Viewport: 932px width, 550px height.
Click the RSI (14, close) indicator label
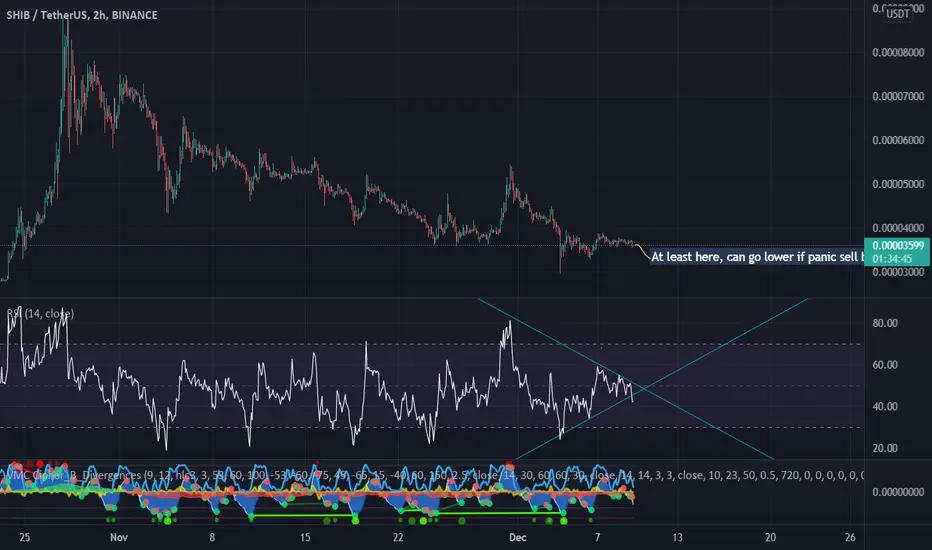[x=40, y=313]
